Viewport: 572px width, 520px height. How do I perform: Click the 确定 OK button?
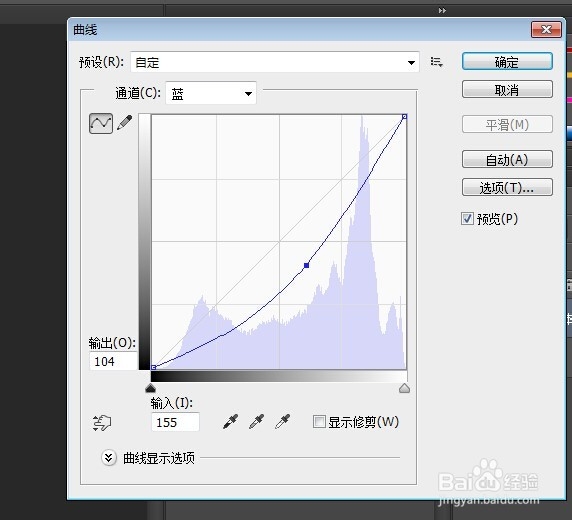pos(507,62)
